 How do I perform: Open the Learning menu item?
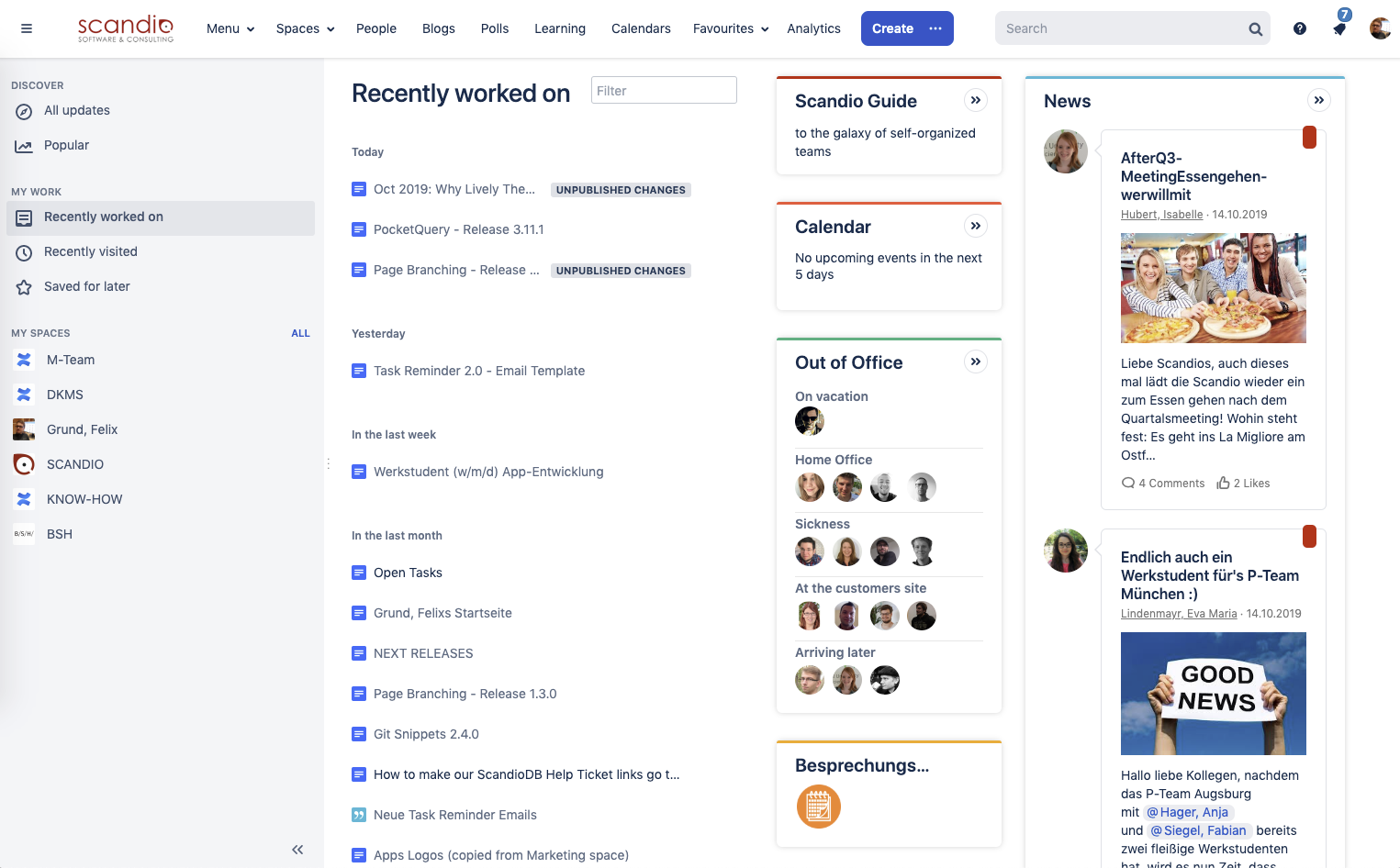click(x=560, y=28)
